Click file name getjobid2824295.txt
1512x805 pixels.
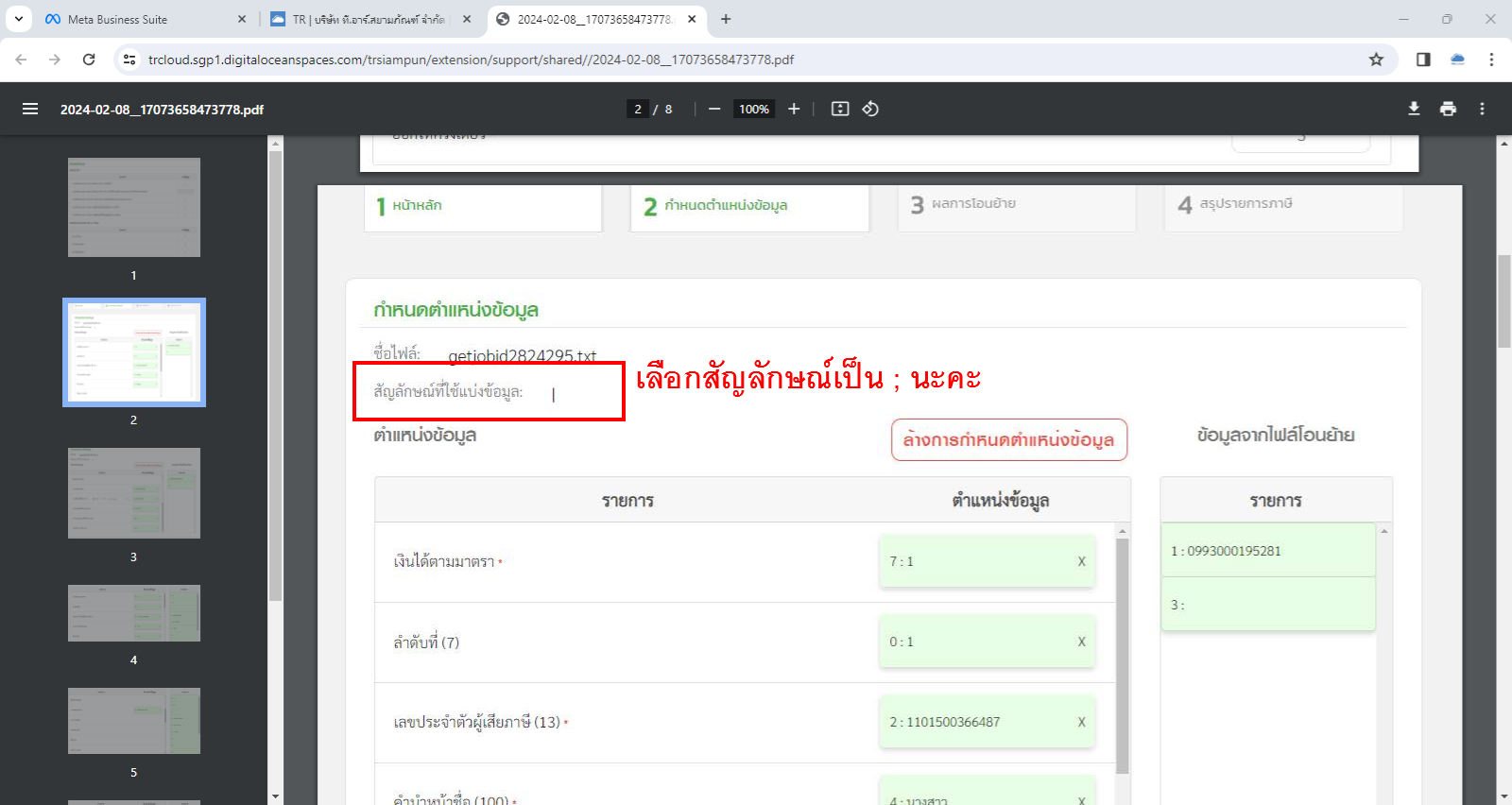[522, 356]
